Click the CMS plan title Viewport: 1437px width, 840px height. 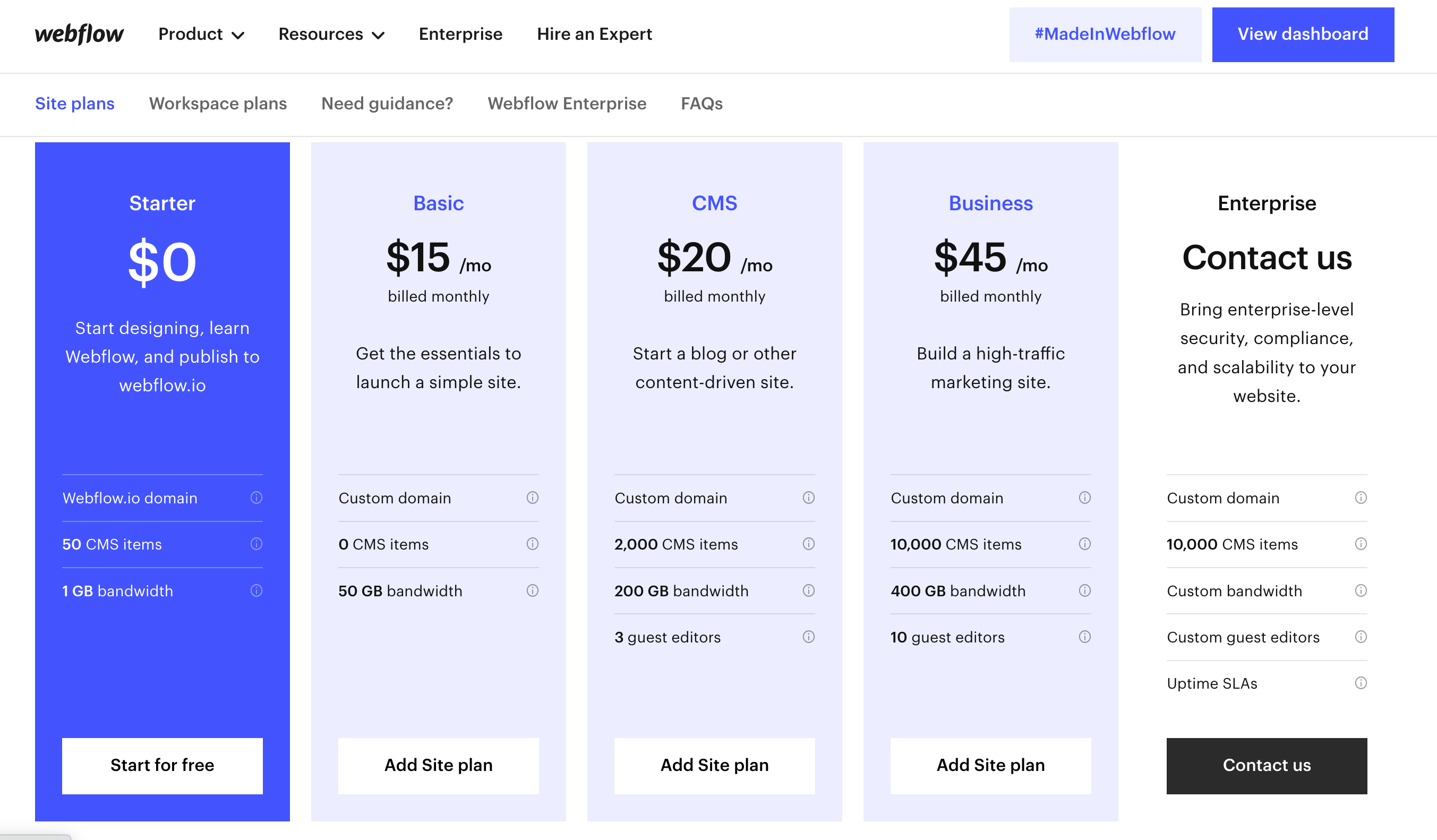coord(714,203)
